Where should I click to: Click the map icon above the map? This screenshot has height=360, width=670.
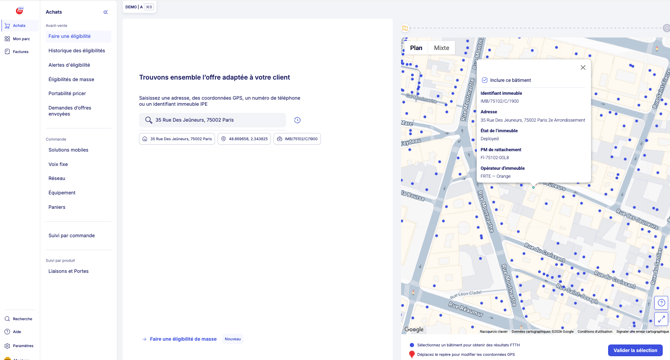405,28
